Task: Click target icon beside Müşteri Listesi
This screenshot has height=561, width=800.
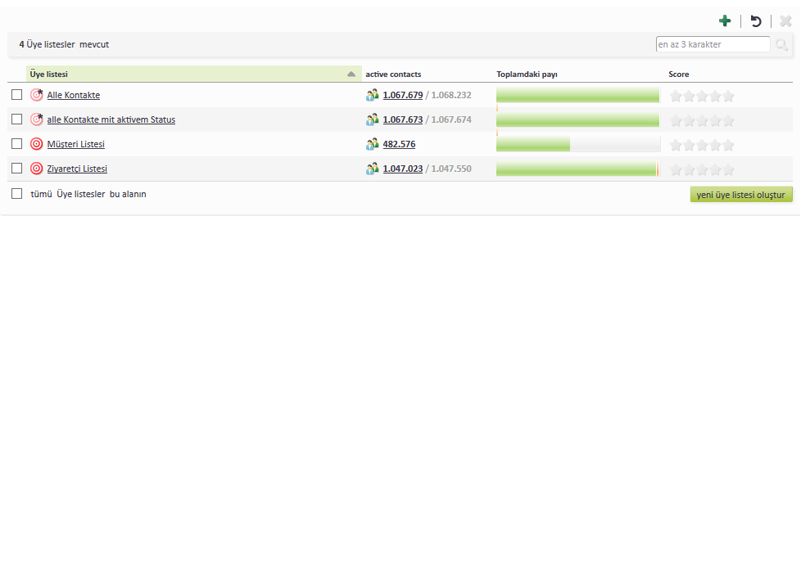Action: (x=37, y=144)
